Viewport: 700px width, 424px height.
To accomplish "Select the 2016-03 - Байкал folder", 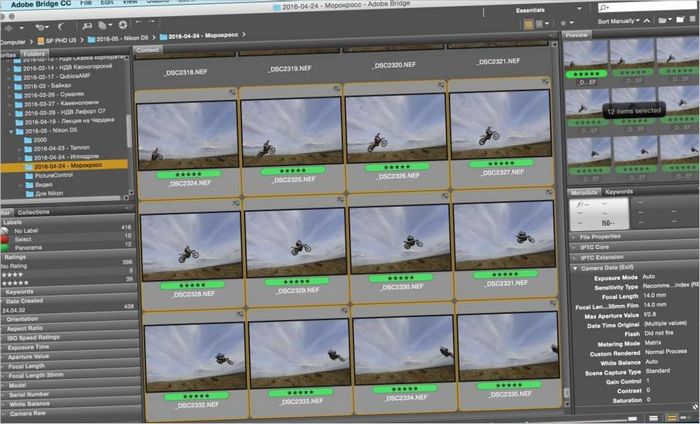I will [47, 86].
